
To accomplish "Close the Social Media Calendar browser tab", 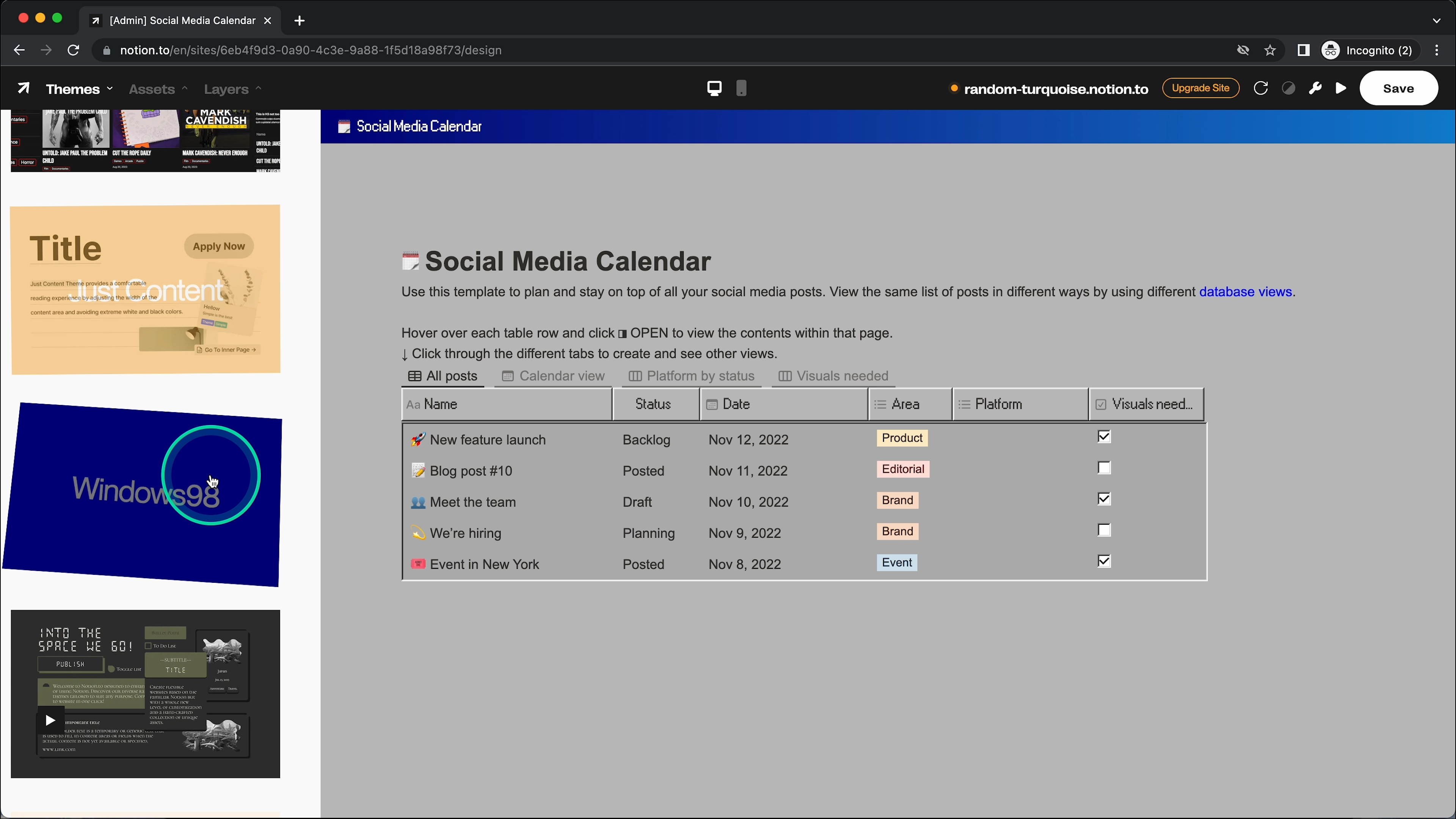I will pos(267,20).
